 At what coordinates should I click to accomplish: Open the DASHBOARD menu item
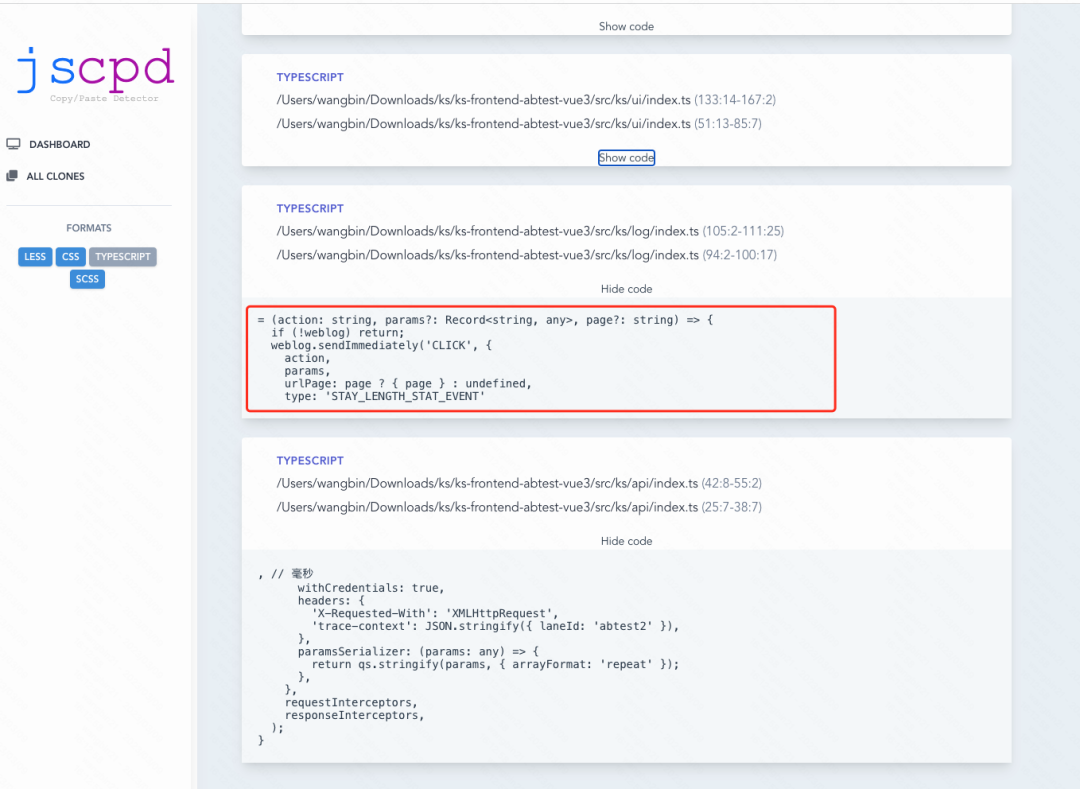(x=59, y=145)
